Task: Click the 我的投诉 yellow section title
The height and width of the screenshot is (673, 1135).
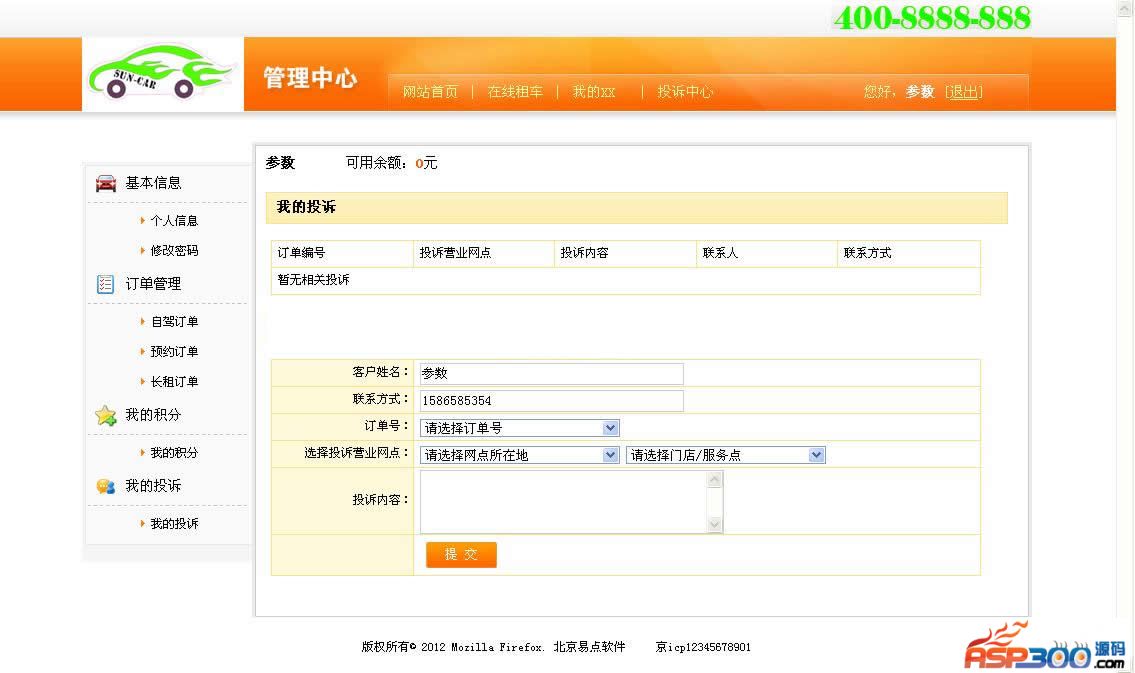Action: click(x=306, y=208)
